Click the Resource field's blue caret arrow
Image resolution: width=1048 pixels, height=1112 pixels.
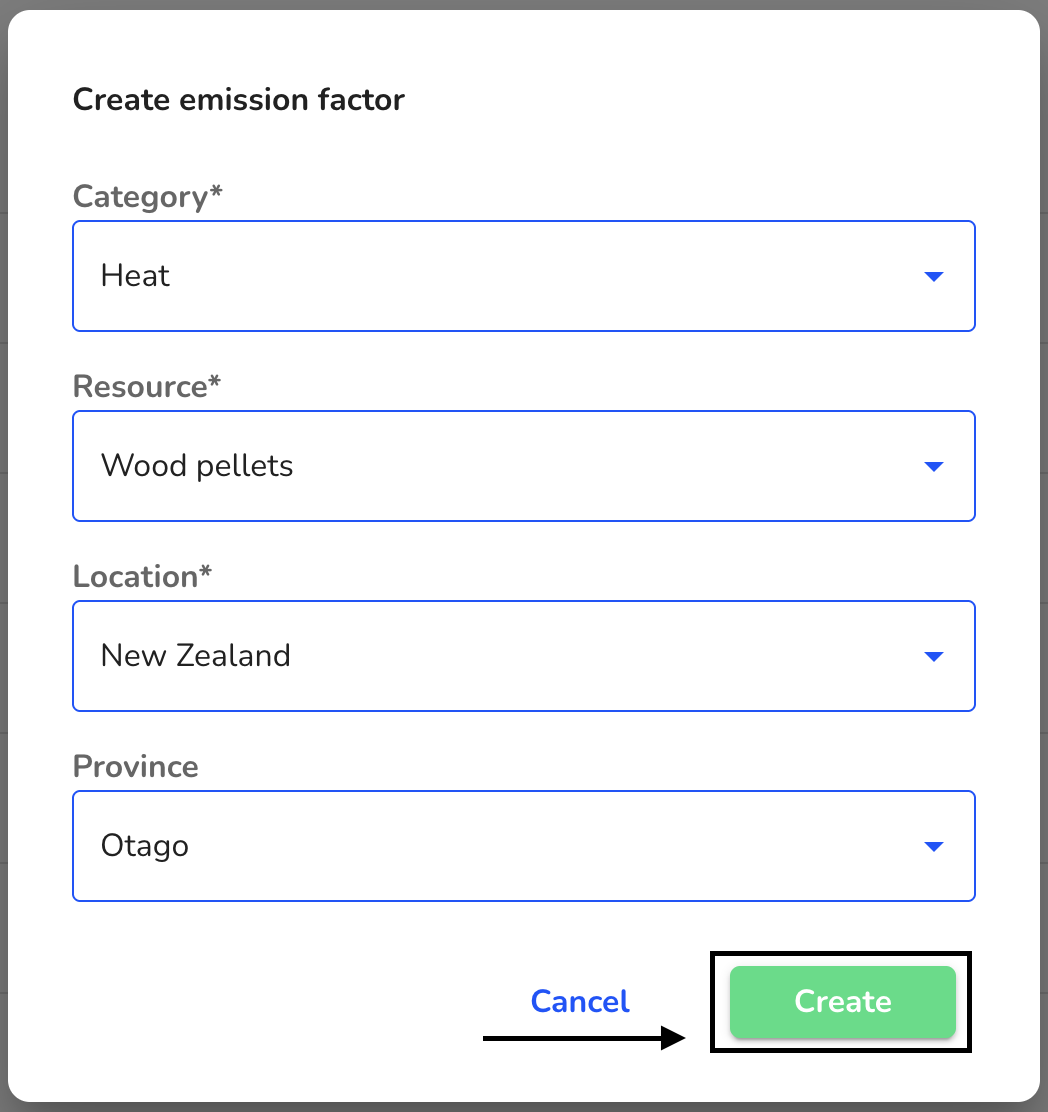click(934, 466)
